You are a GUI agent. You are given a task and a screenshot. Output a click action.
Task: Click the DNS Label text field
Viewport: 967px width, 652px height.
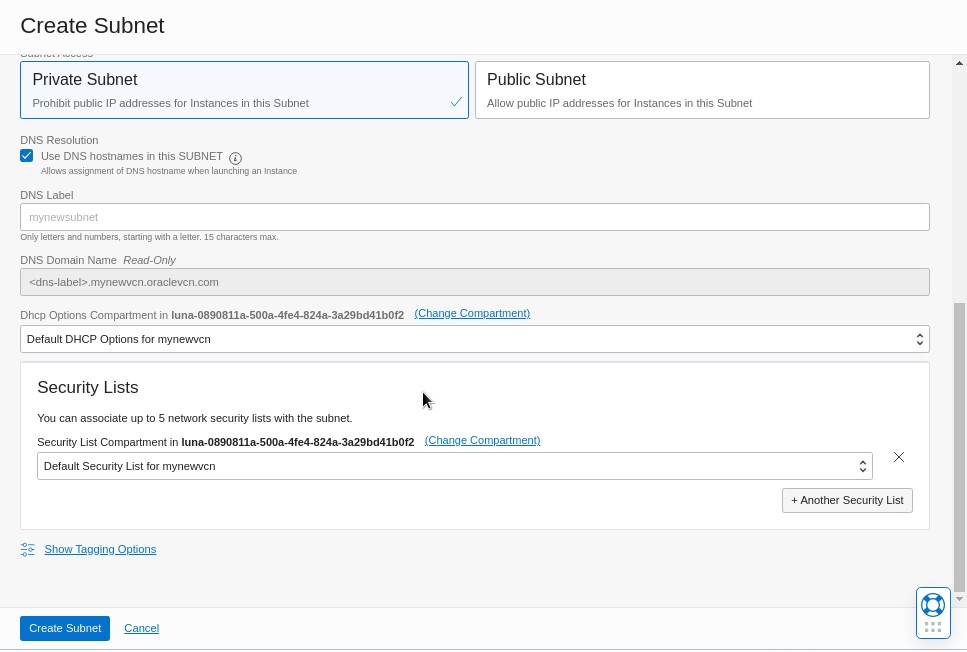(x=474, y=217)
